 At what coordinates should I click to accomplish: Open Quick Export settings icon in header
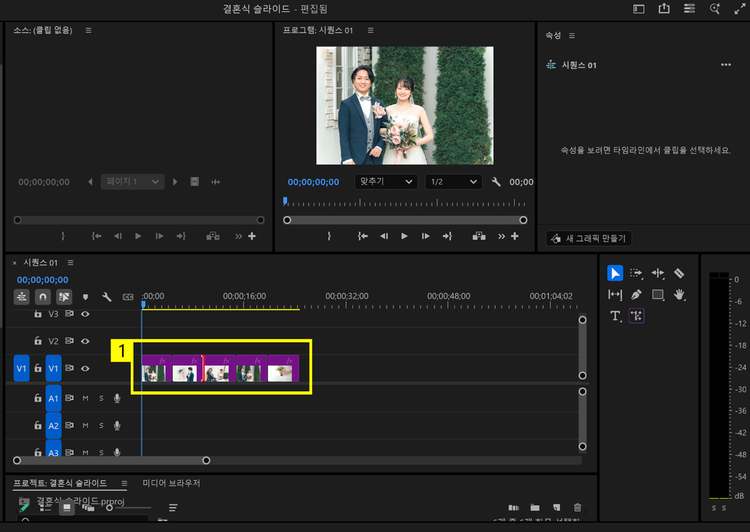pos(689,9)
